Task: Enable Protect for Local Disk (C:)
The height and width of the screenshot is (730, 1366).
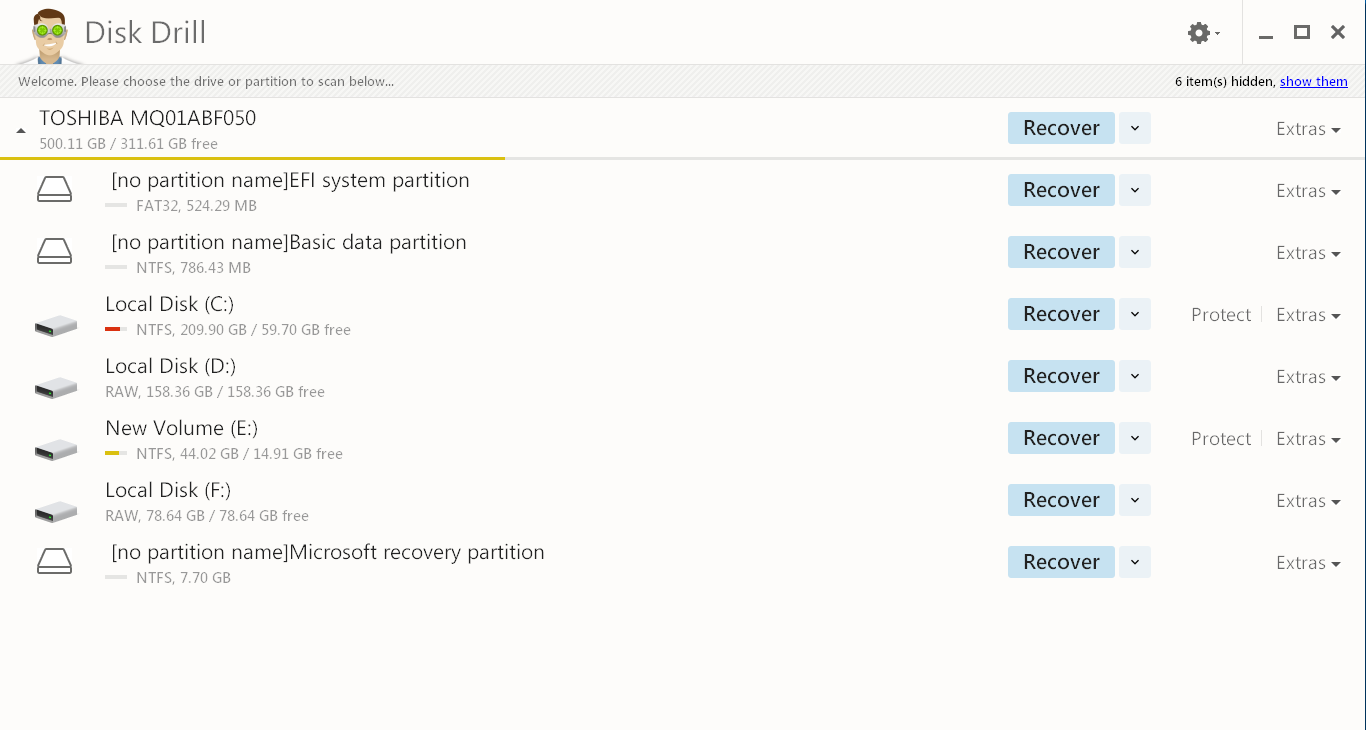Action: (x=1221, y=315)
